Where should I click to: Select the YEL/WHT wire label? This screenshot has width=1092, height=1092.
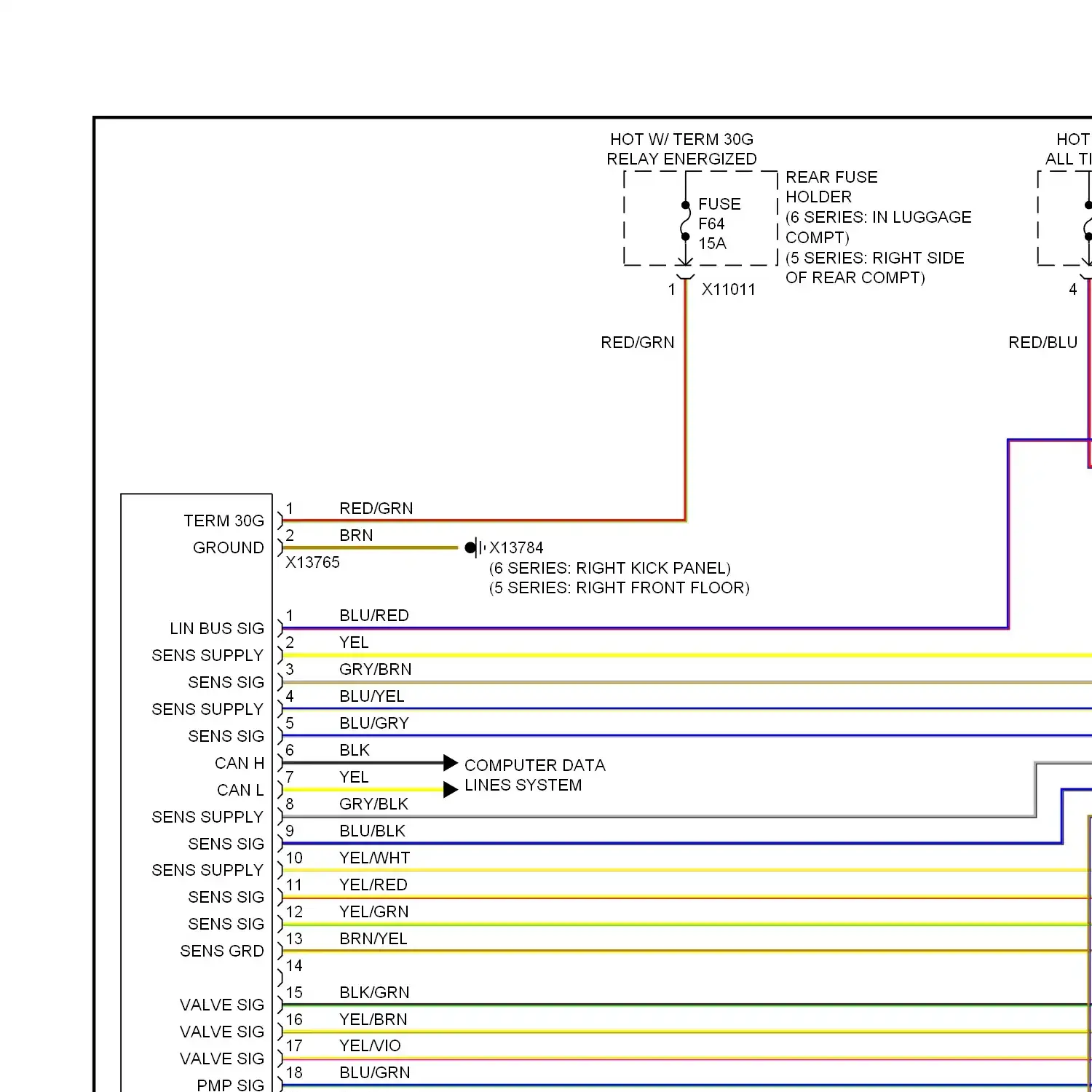(374, 858)
